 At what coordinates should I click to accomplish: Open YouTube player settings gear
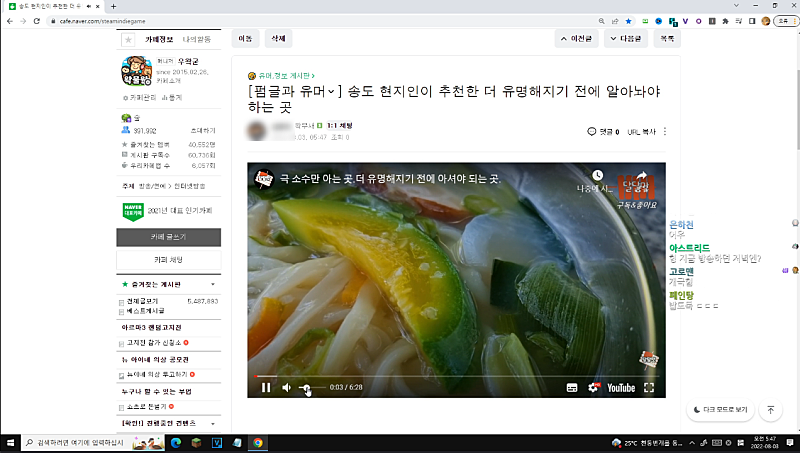coord(593,388)
